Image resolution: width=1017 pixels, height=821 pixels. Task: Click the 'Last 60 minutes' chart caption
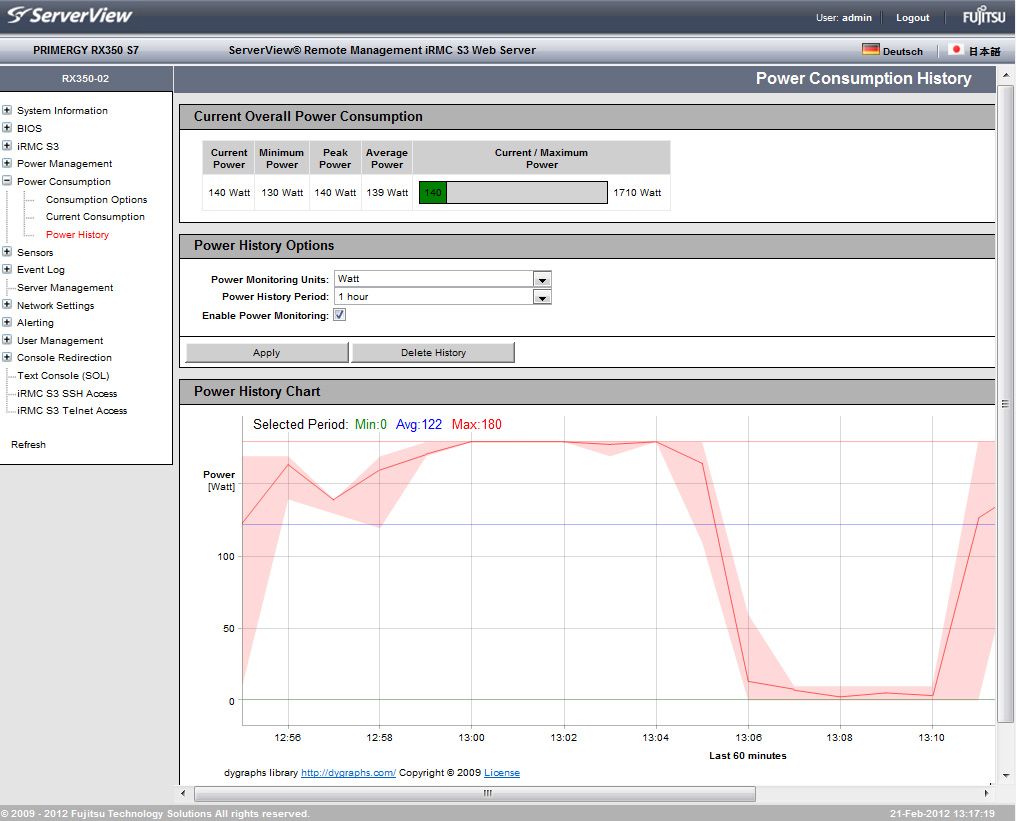747,756
